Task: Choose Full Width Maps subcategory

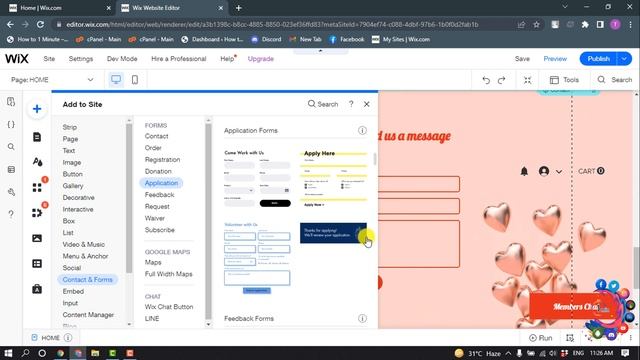Action: click(169, 274)
